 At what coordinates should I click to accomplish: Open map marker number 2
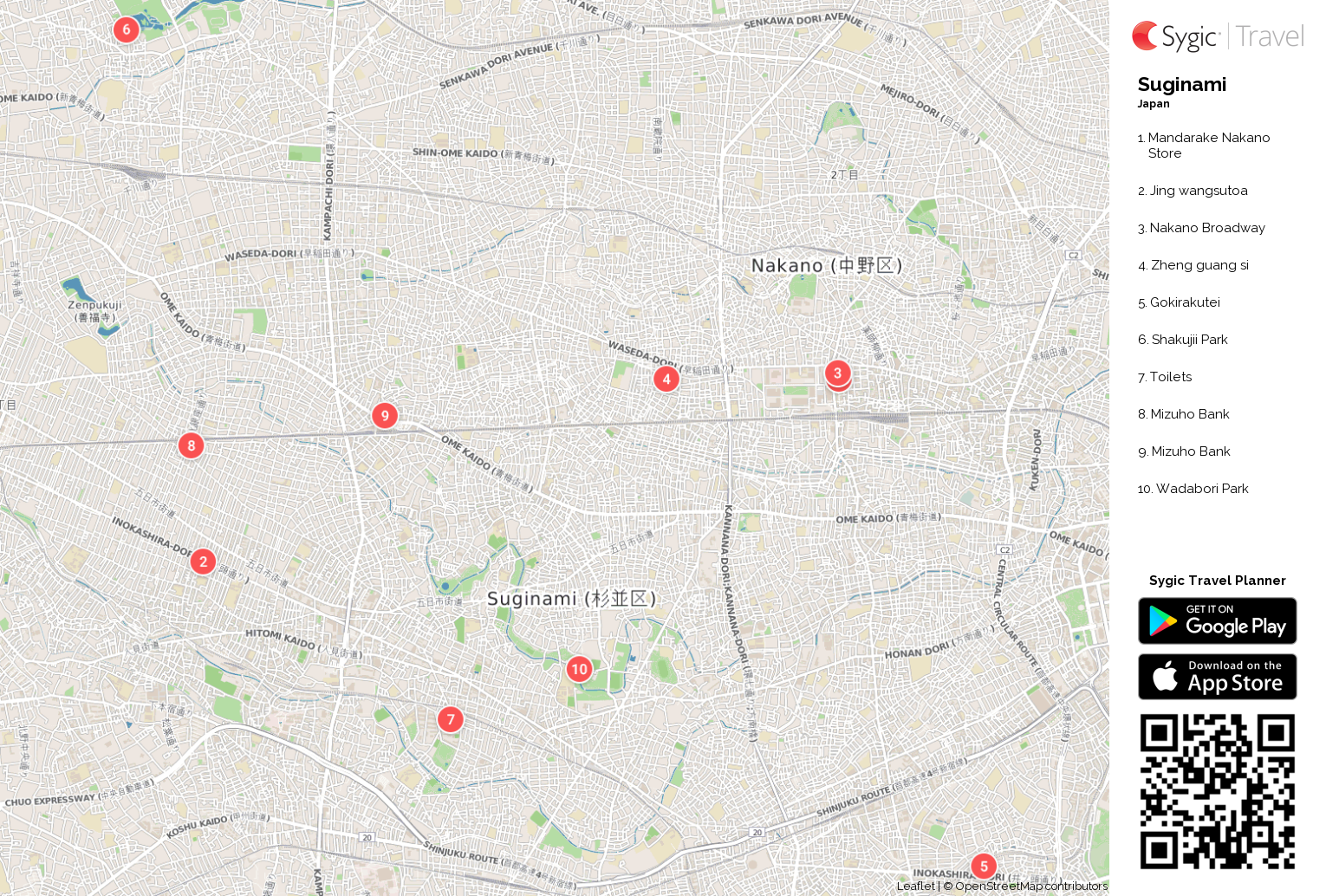[204, 562]
